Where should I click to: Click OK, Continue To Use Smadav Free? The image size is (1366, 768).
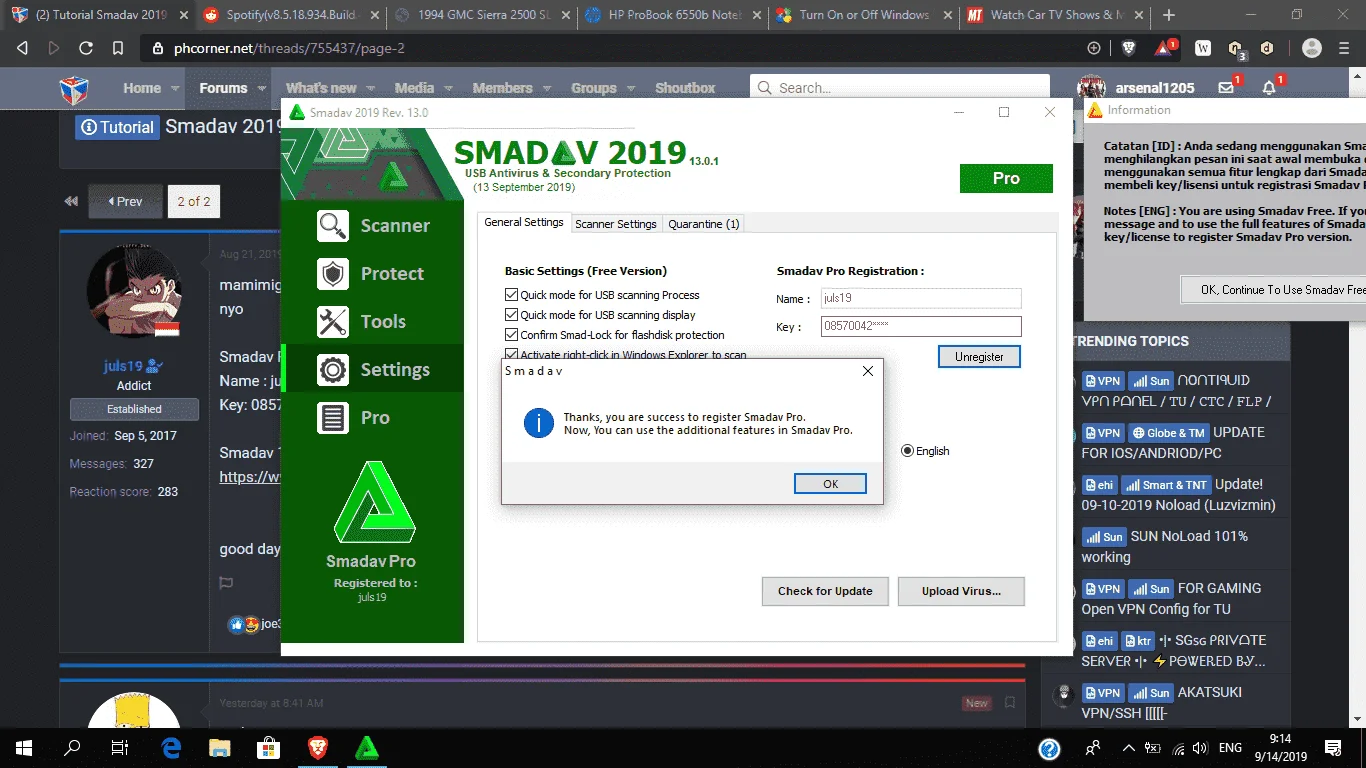(1273, 289)
